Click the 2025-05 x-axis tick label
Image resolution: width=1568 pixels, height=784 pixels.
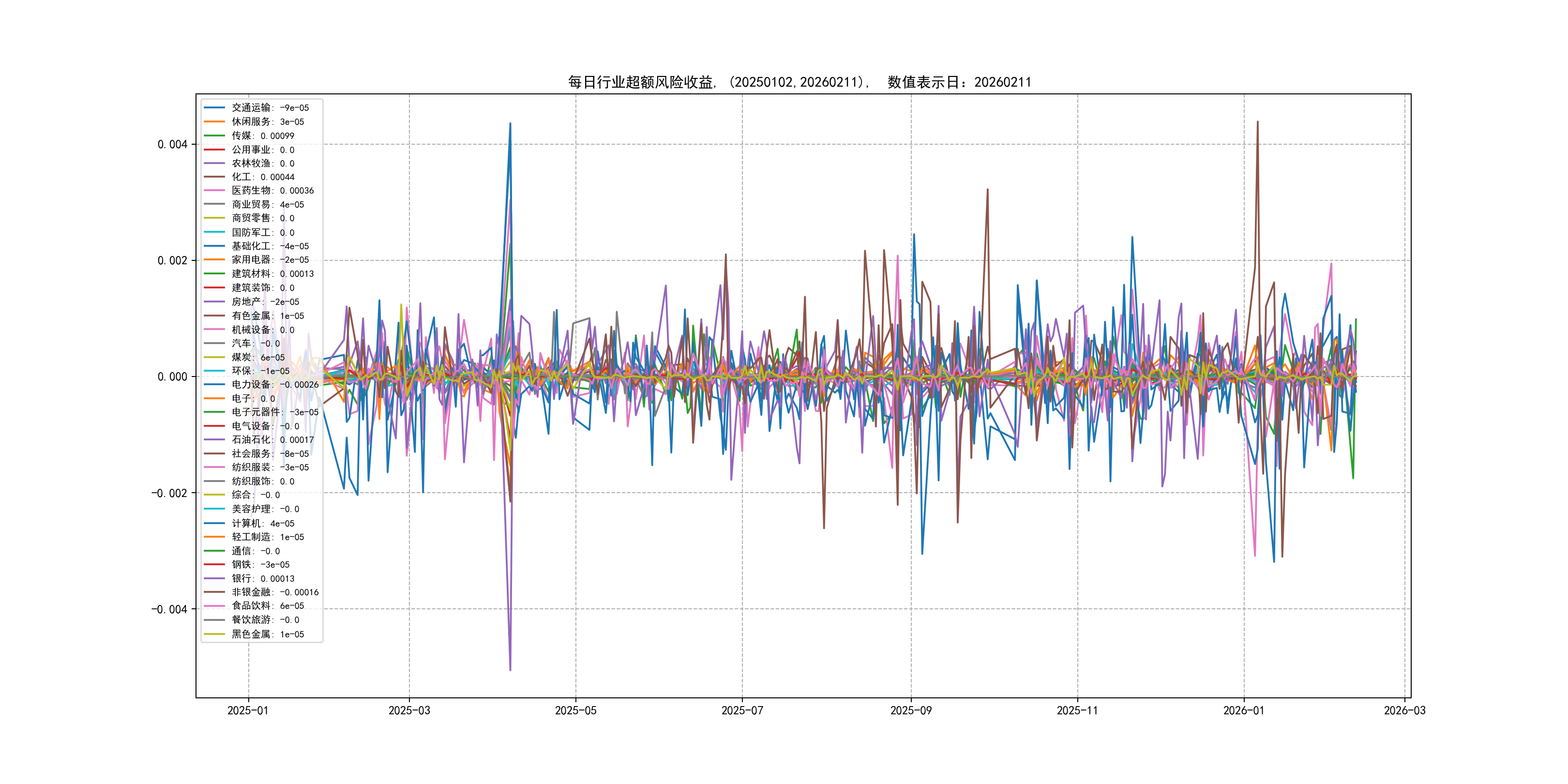(x=575, y=710)
